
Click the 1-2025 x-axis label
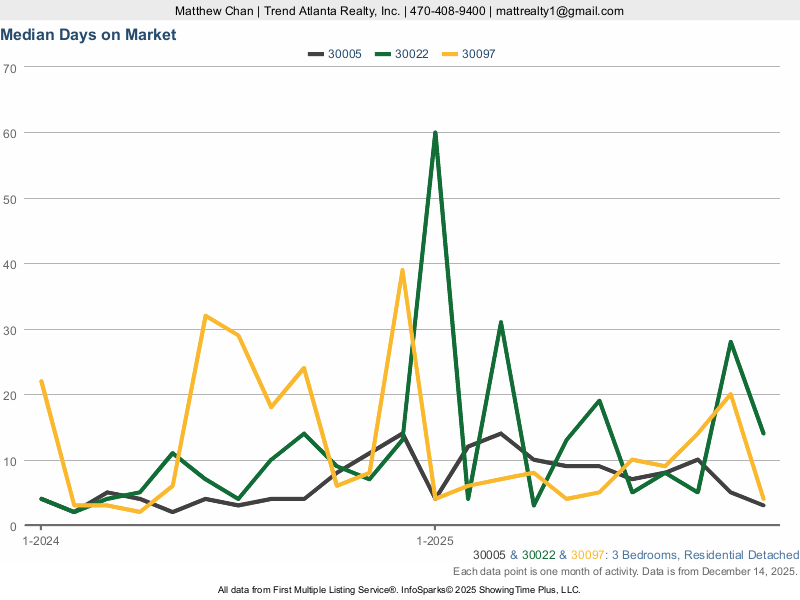pos(435,540)
